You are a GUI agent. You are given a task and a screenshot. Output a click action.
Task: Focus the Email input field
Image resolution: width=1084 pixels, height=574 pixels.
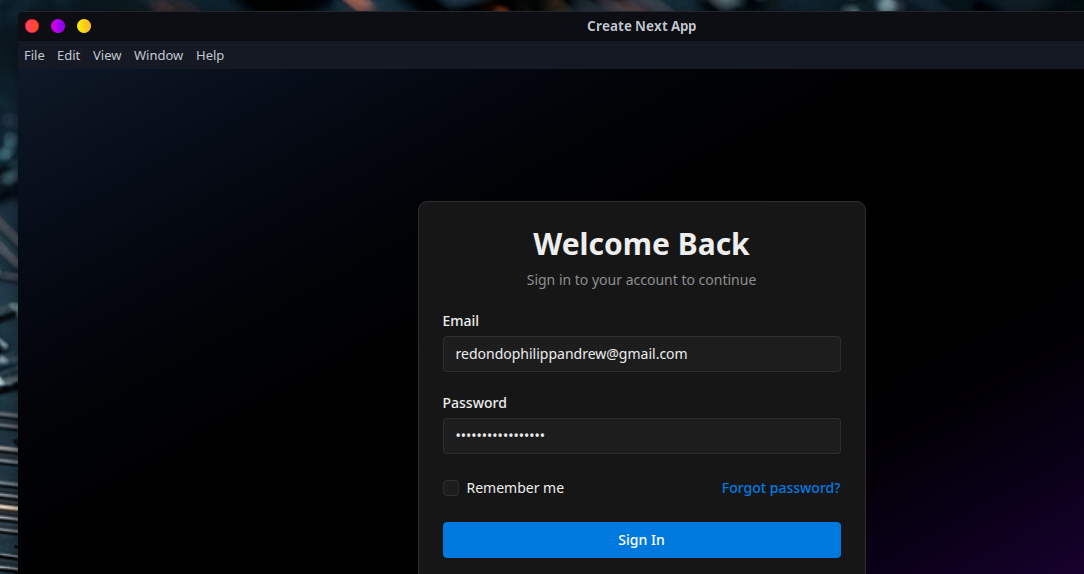tap(642, 354)
